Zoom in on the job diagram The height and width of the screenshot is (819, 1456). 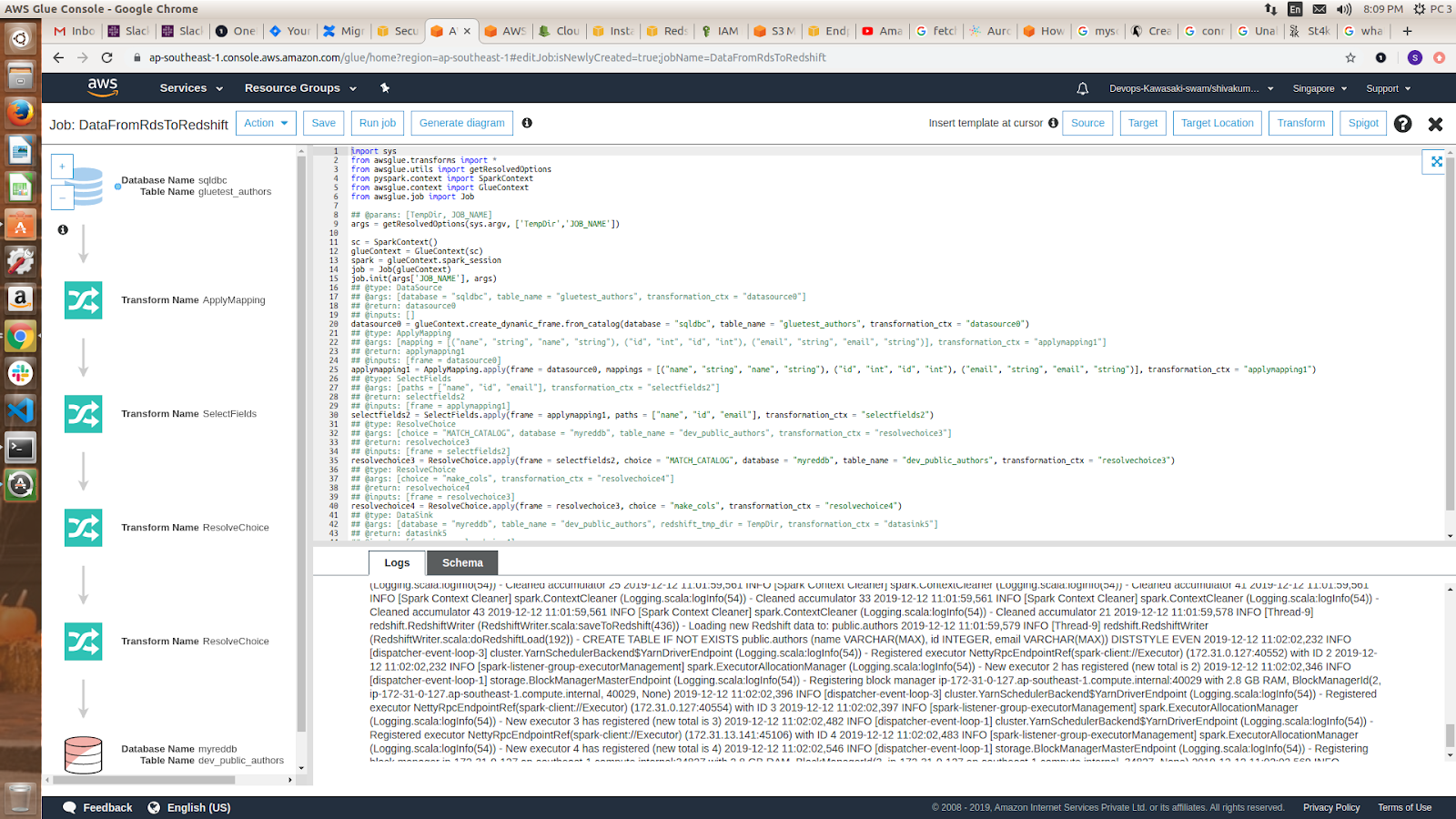point(62,167)
